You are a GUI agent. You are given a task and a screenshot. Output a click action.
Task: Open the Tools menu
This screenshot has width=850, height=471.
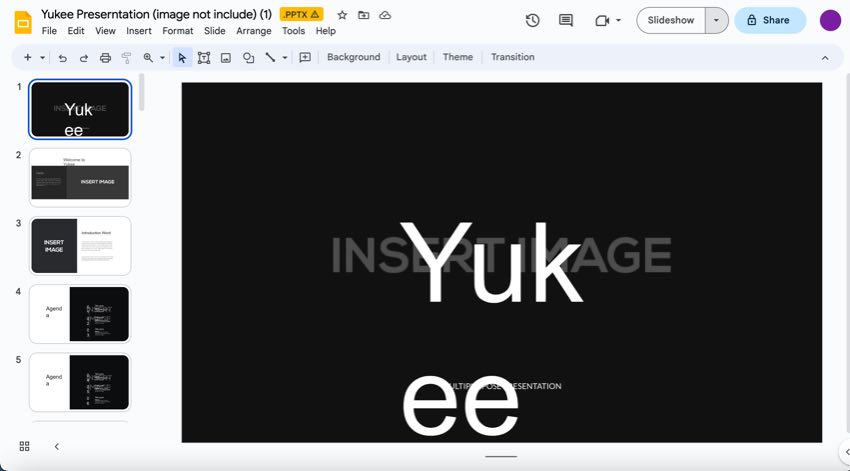[293, 31]
